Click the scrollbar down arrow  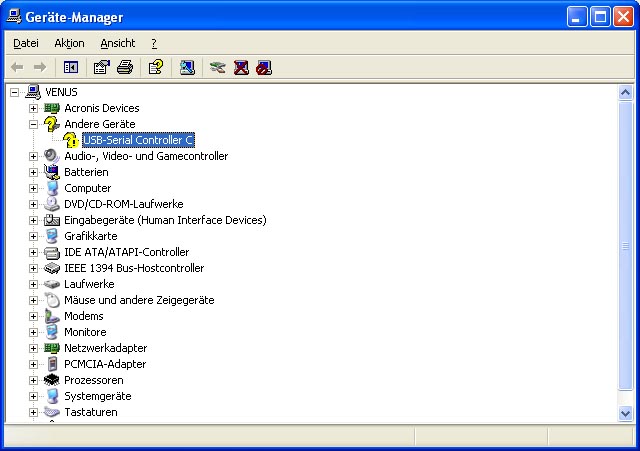click(625, 413)
